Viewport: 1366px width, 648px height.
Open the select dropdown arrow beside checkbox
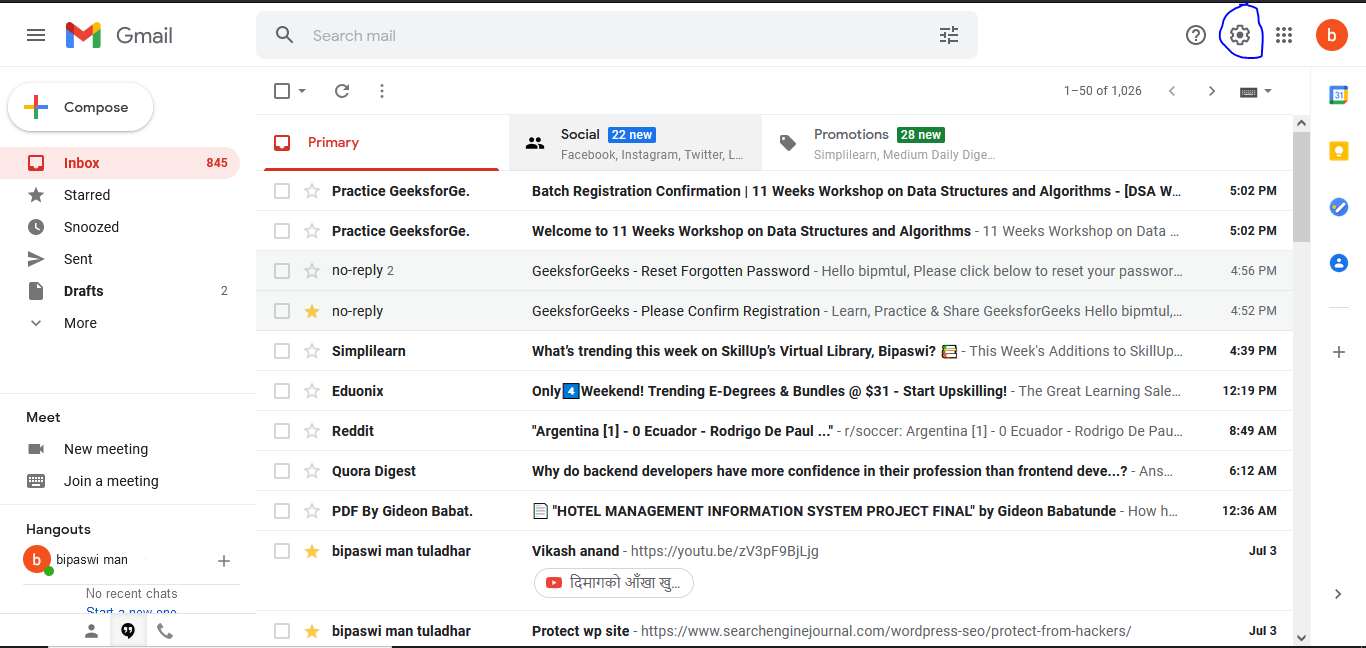tap(302, 91)
